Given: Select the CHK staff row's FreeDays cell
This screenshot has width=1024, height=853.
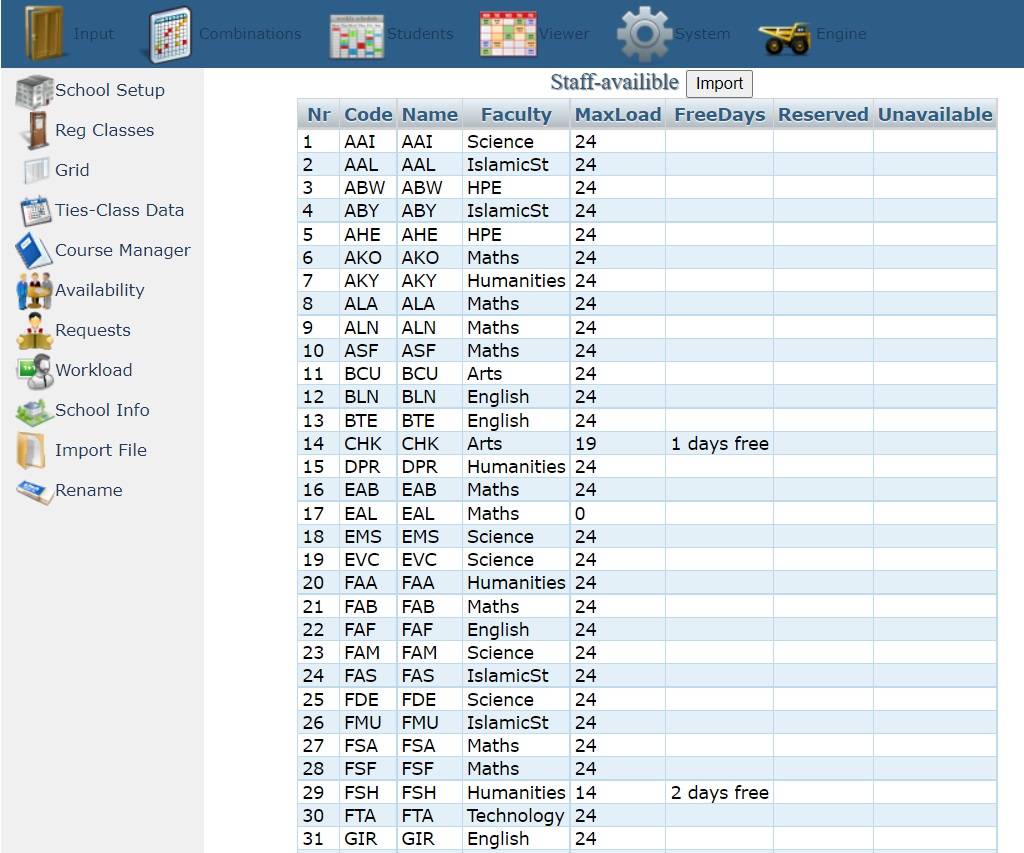Looking at the screenshot, I should pos(719,444).
